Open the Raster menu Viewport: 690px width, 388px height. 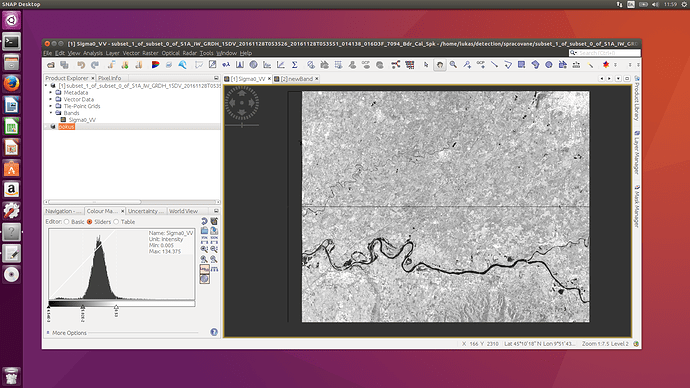[150, 53]
